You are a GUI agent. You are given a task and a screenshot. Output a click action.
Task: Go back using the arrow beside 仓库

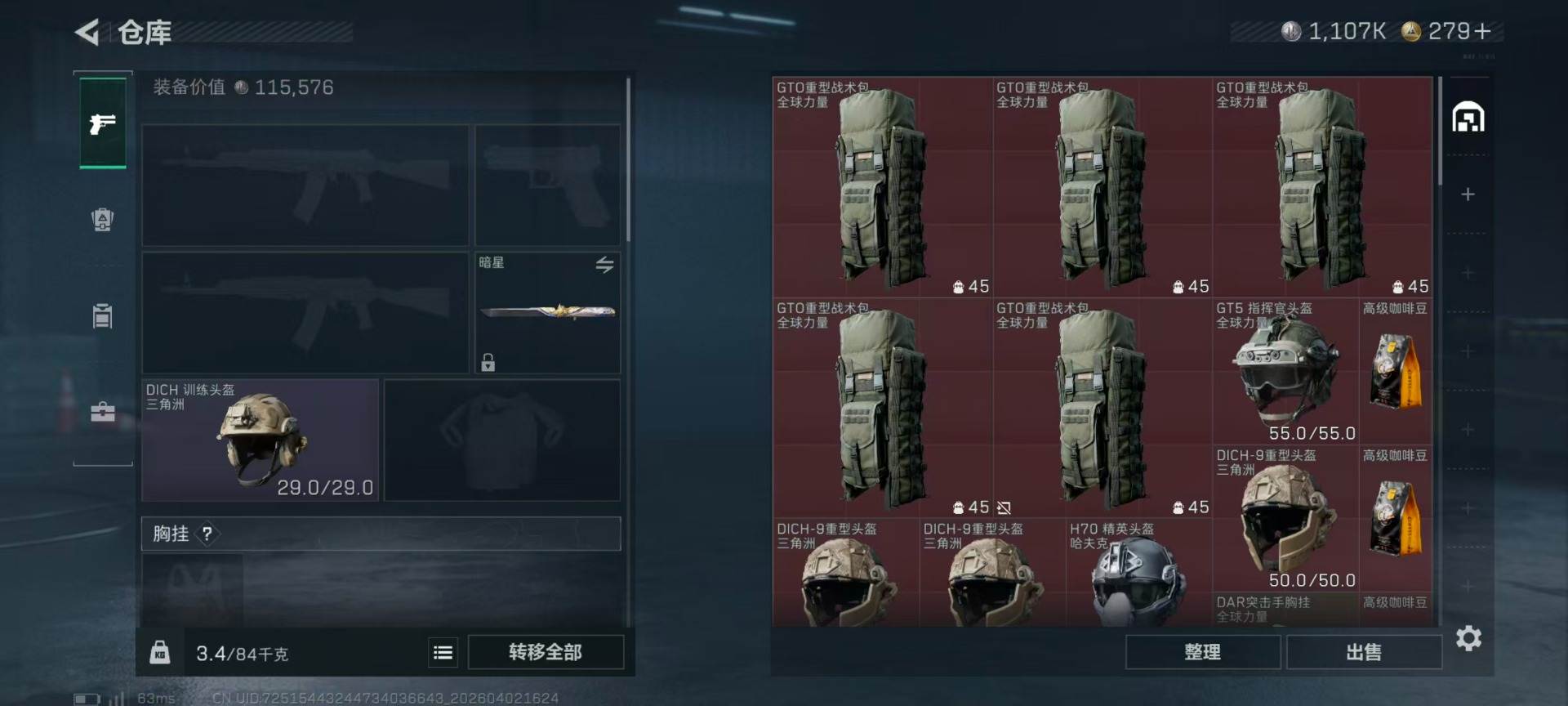point(87,33)
